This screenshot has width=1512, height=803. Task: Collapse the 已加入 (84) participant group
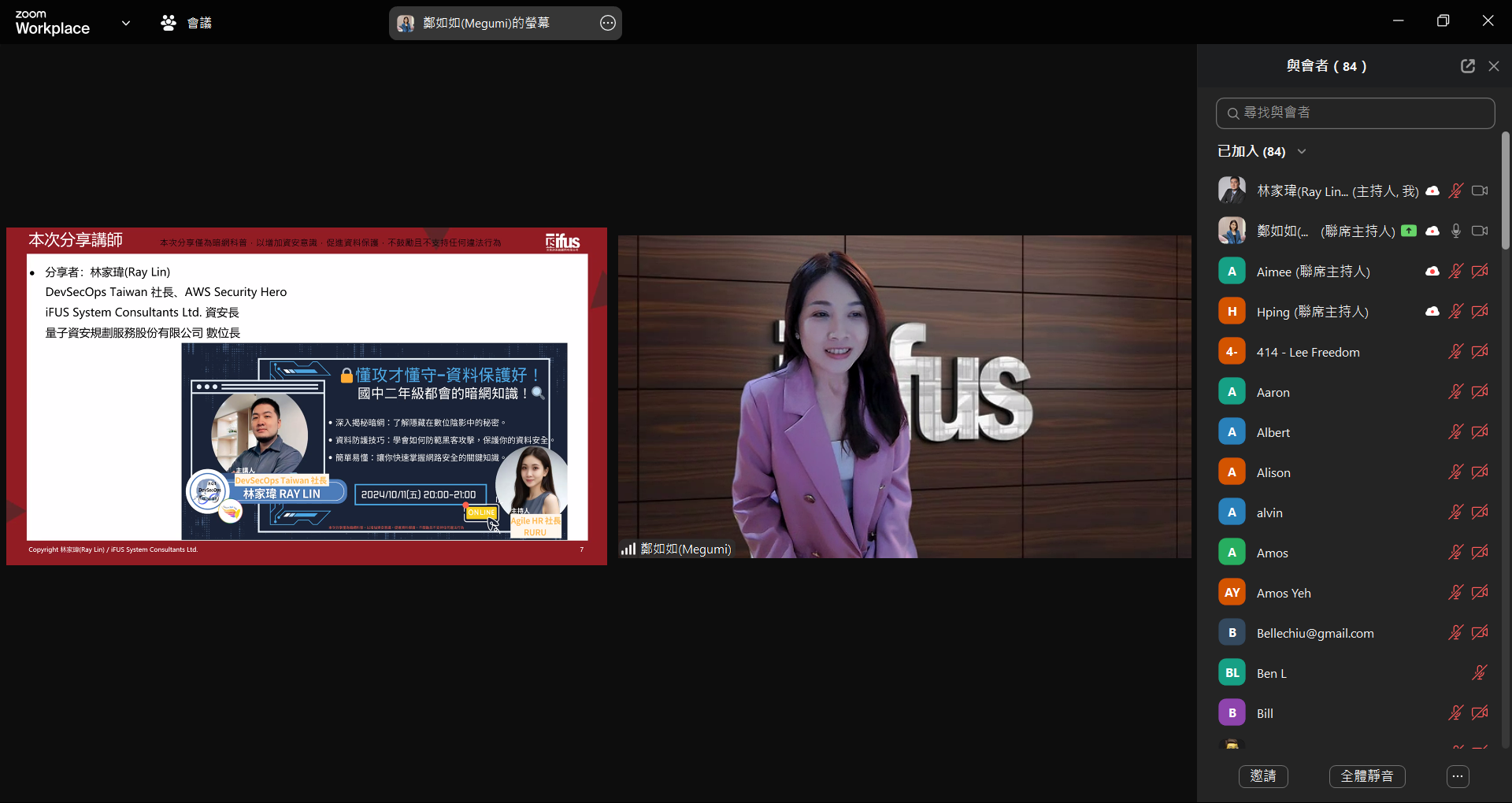[x=1302, y=151]
